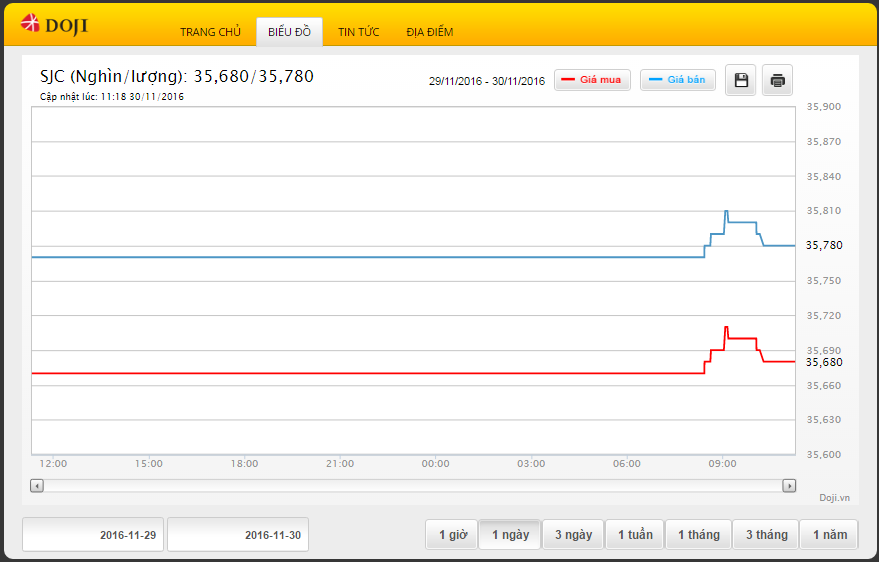Toggle the Giá mua red line series
The image size is (879, 562).
click(x=593, y=80)
